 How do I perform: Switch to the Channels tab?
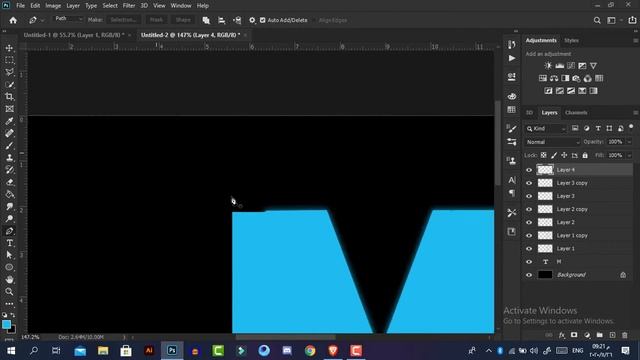click(576, 113)
